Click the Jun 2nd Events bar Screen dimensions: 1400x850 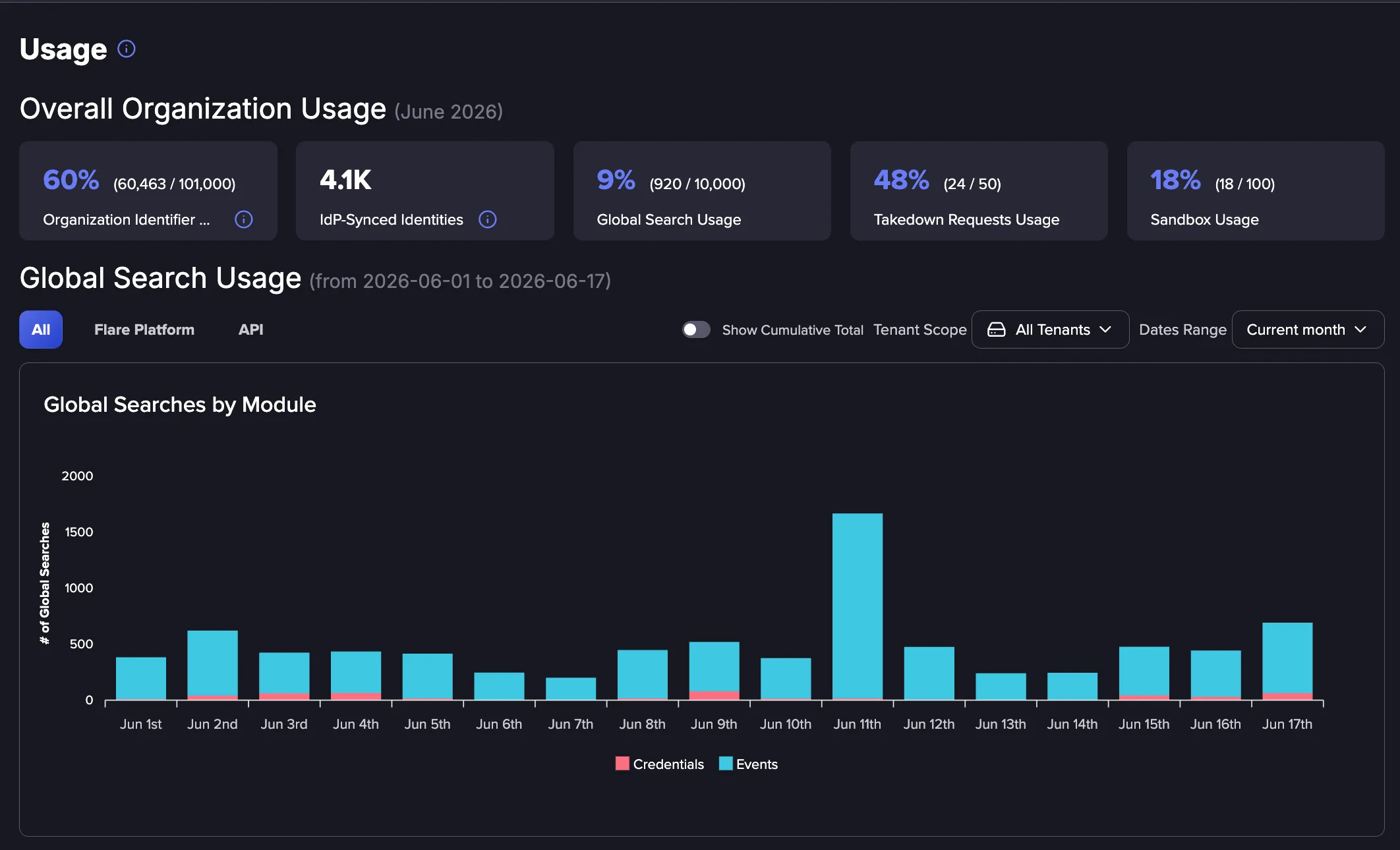point(212,663)
